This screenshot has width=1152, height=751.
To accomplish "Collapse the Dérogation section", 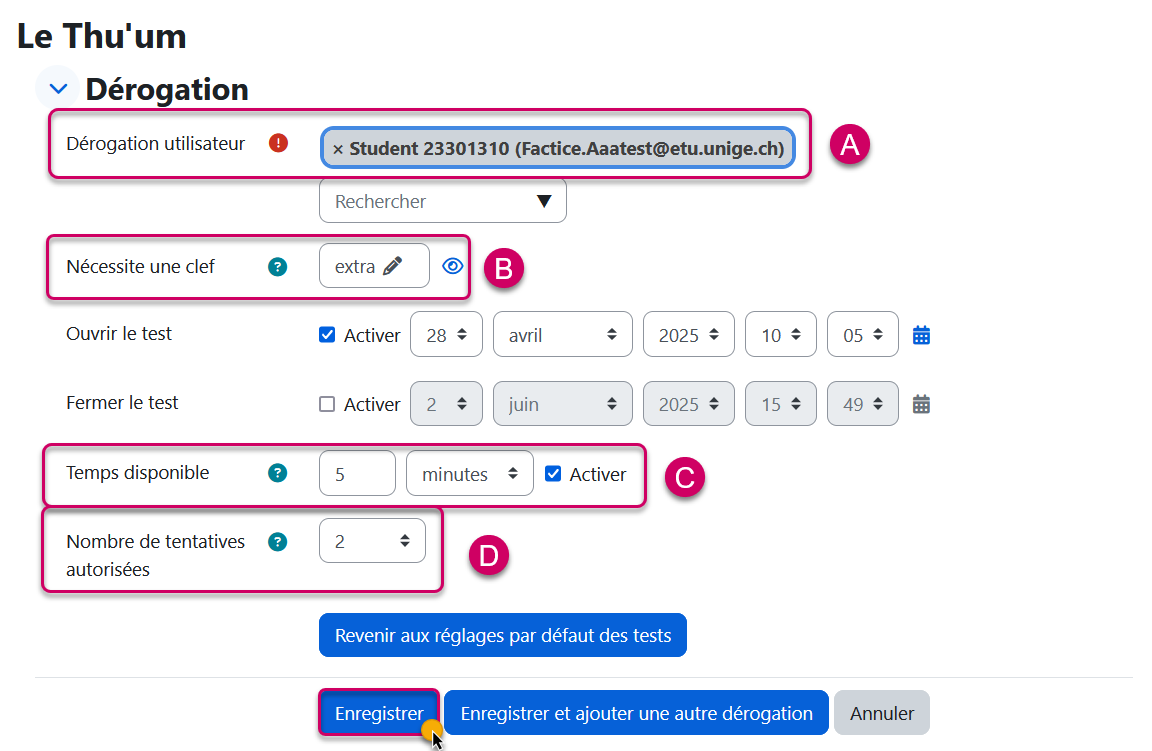I will point(58,89).
